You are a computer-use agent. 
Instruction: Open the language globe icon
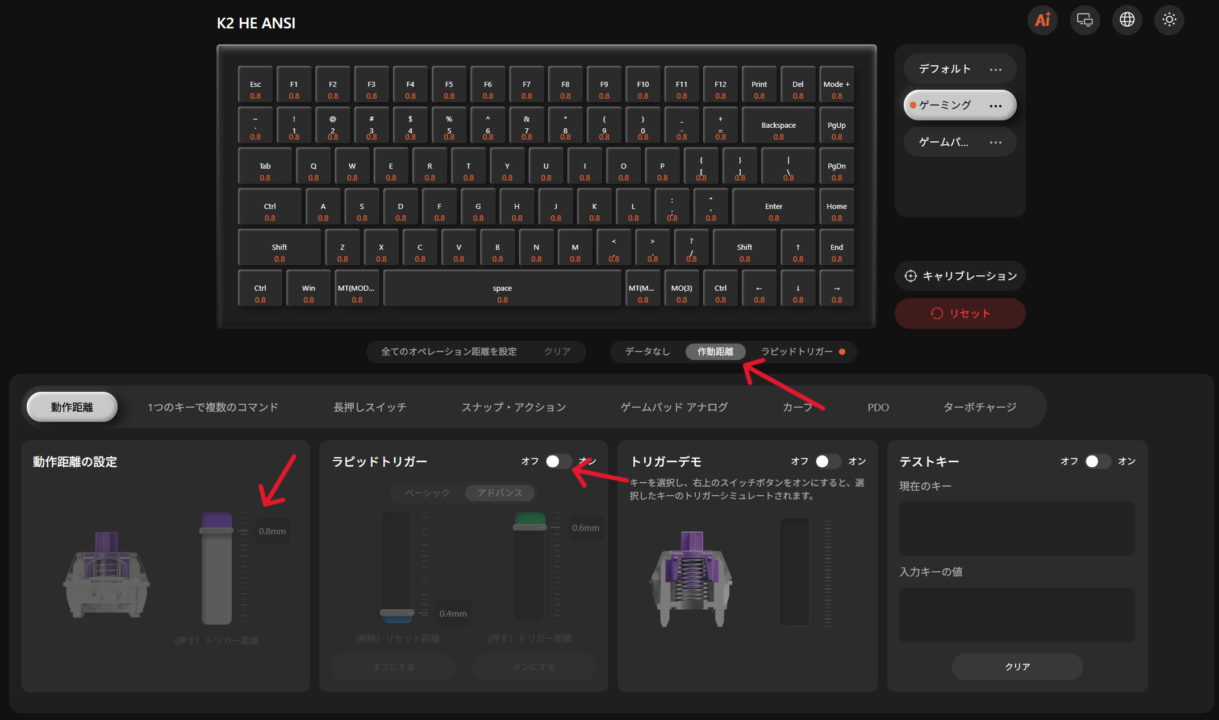(1127, 19)
